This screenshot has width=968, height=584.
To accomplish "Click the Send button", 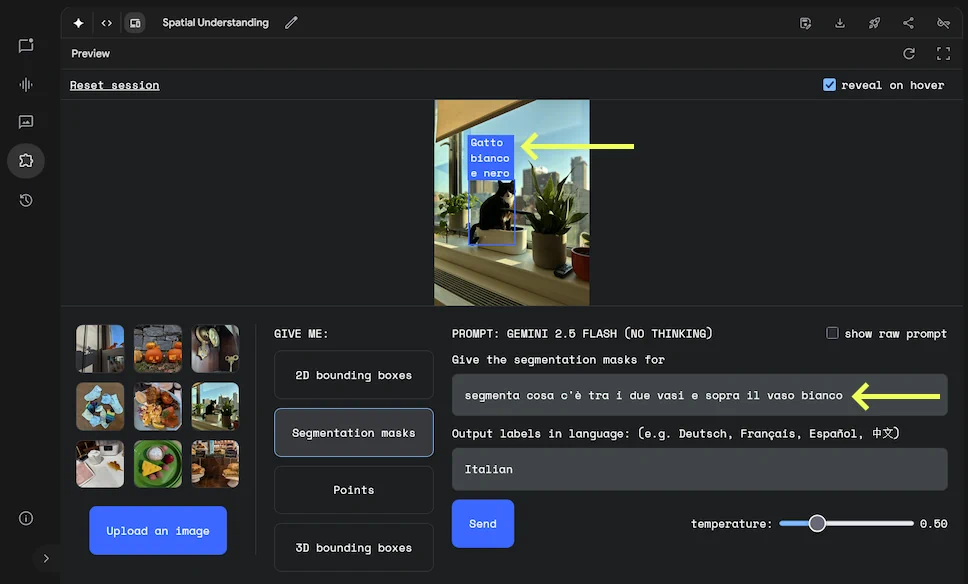I will 483,524.
